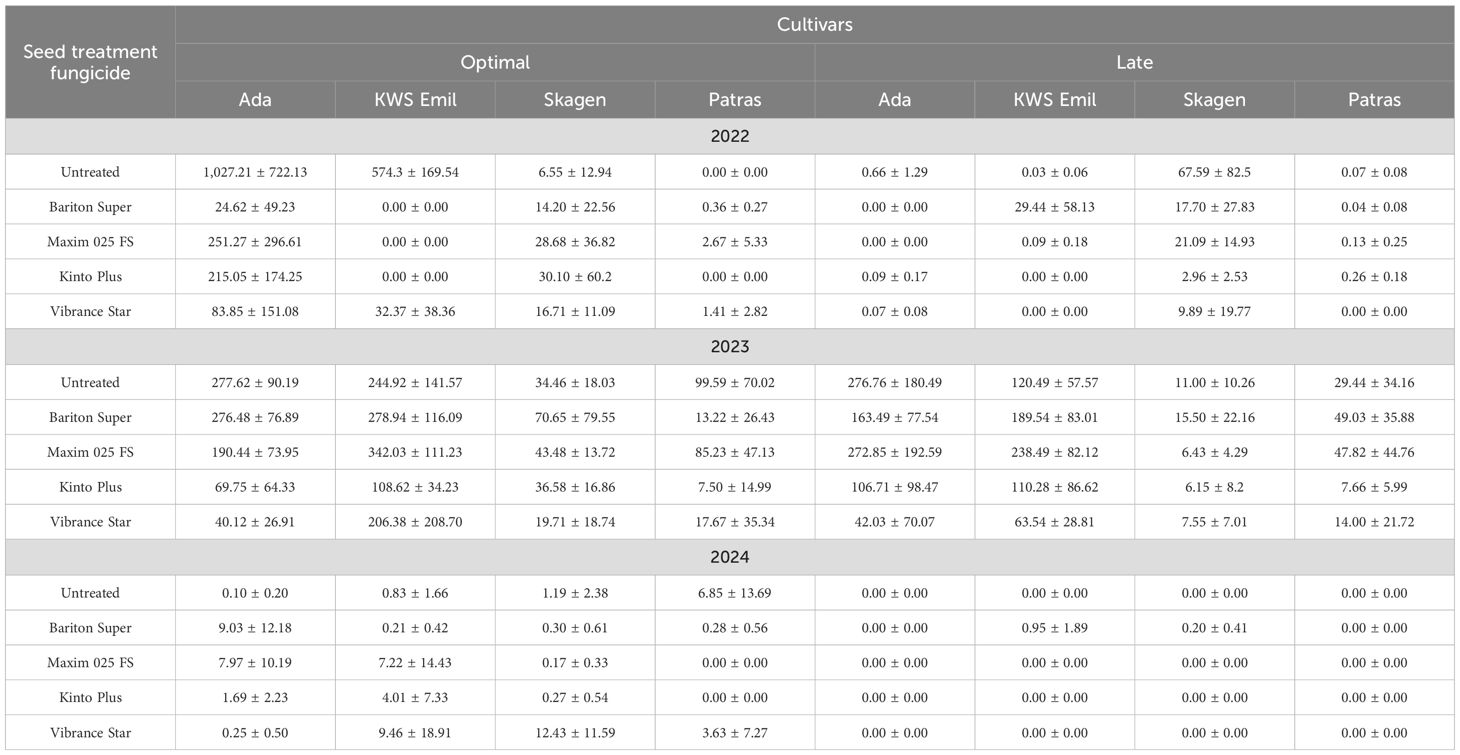Click the "Patras" header under Late
The width and height of the screenshot is (1460, 755).
1374,99
